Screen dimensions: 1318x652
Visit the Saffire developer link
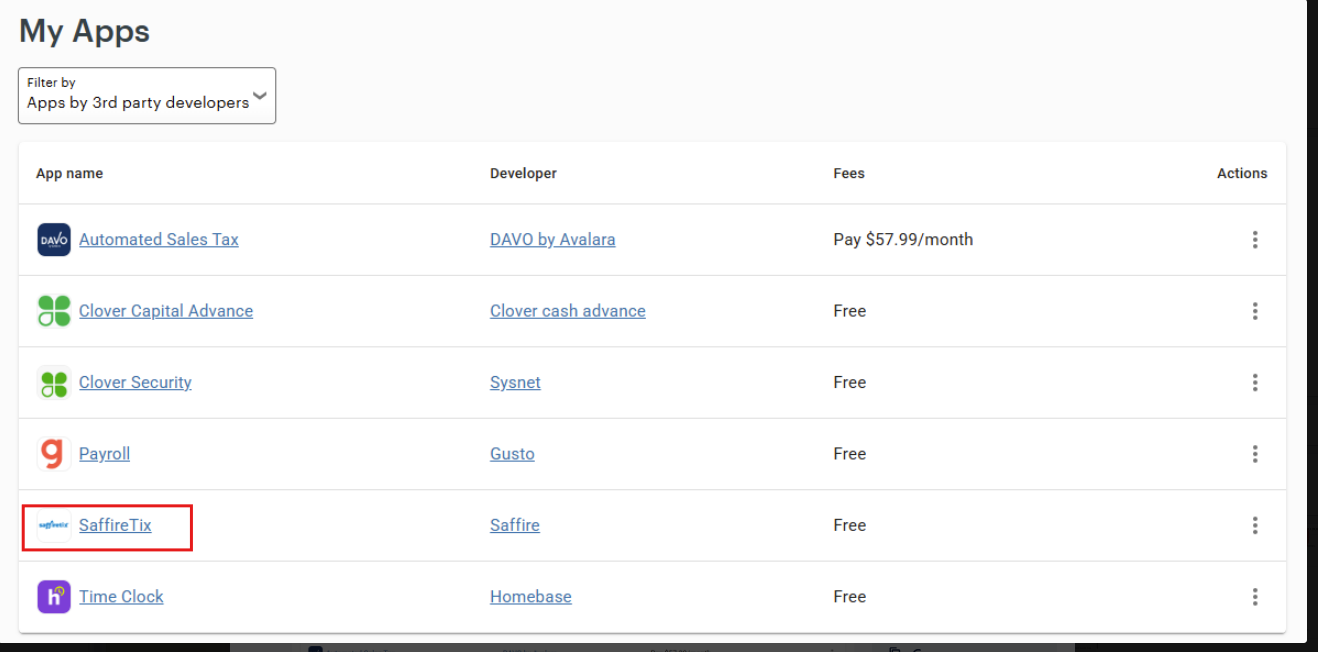[515, 525]
